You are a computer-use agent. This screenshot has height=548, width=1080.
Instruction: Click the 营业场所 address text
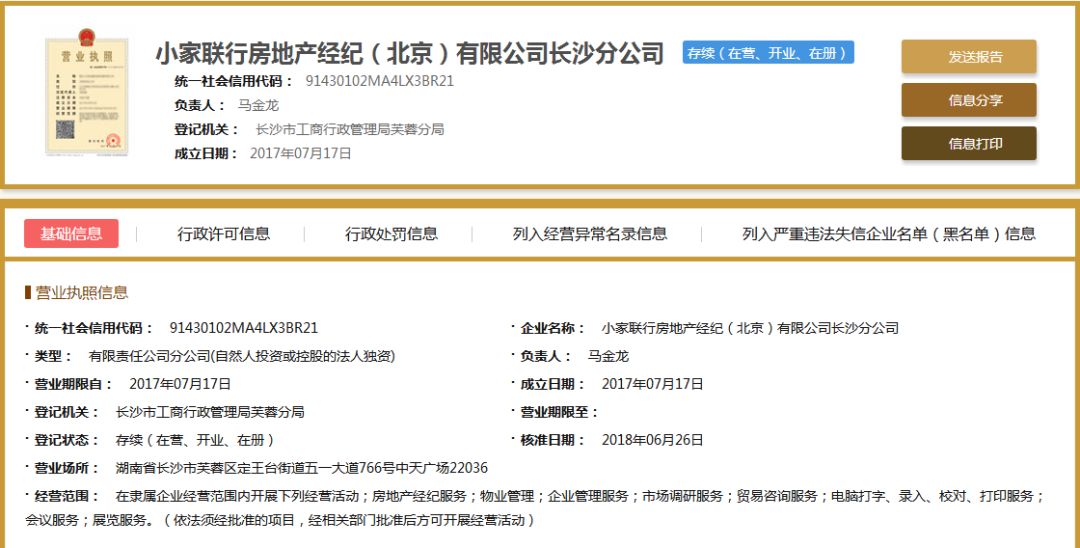(x=302, y=468)
